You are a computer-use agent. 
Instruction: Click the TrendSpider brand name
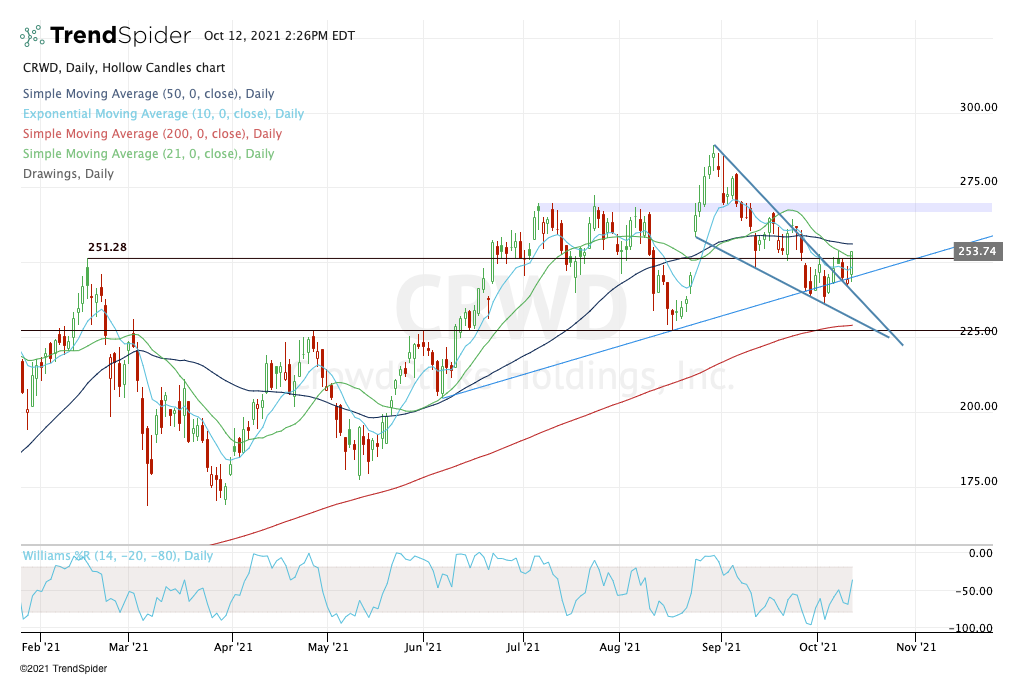point(121,35)
